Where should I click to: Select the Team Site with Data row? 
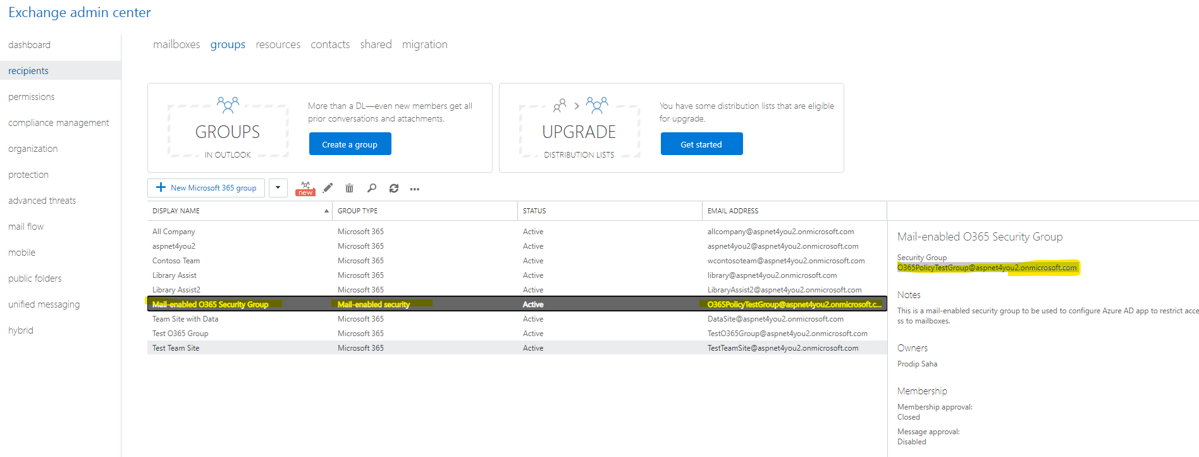click(x=517, y=319)
